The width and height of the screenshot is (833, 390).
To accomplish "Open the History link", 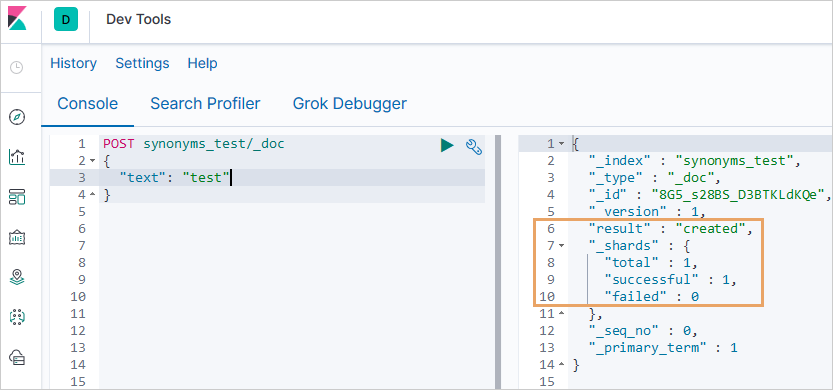I will (73, 64).
